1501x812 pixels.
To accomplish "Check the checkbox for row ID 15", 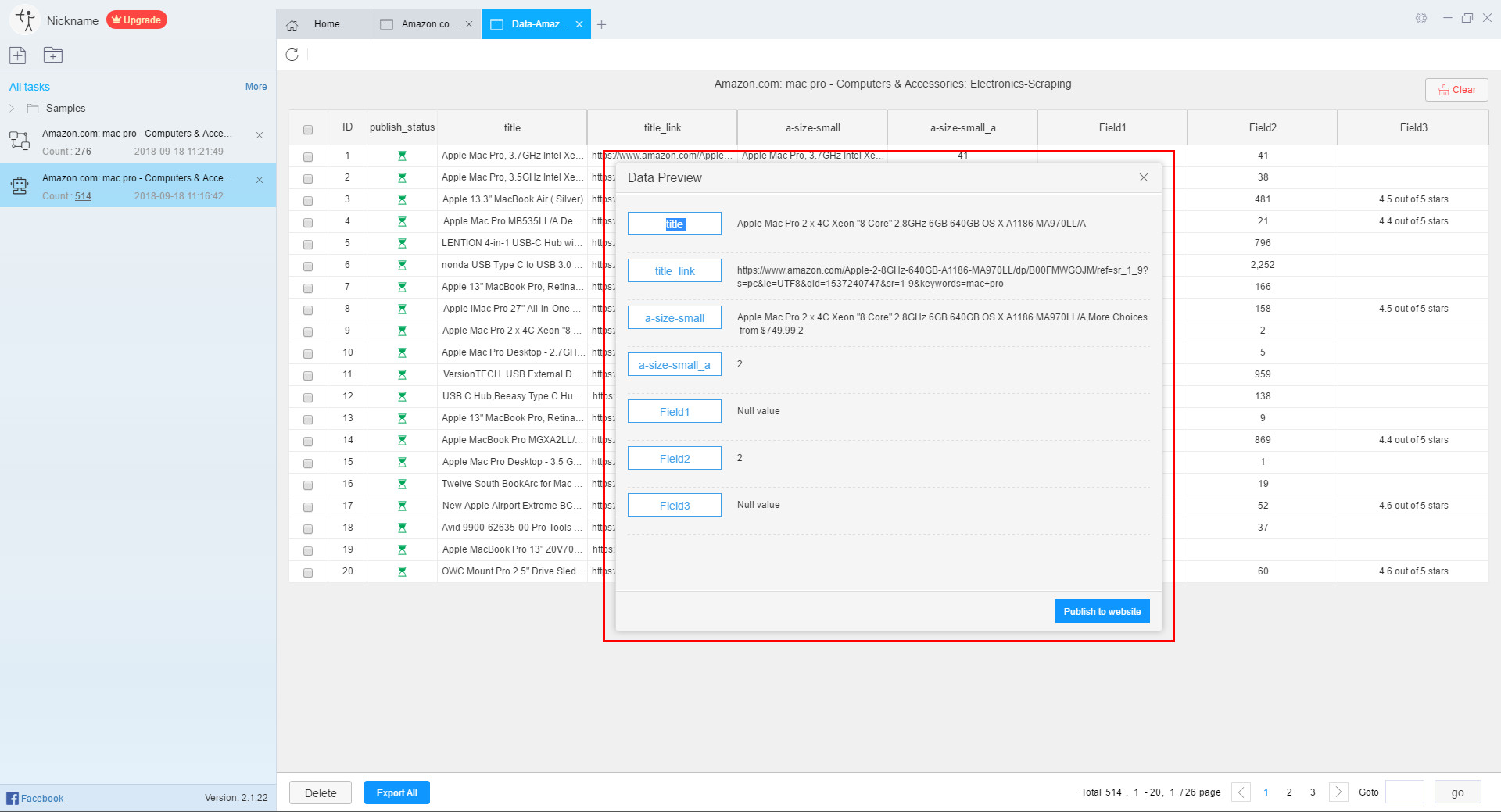I will point(308,463).
